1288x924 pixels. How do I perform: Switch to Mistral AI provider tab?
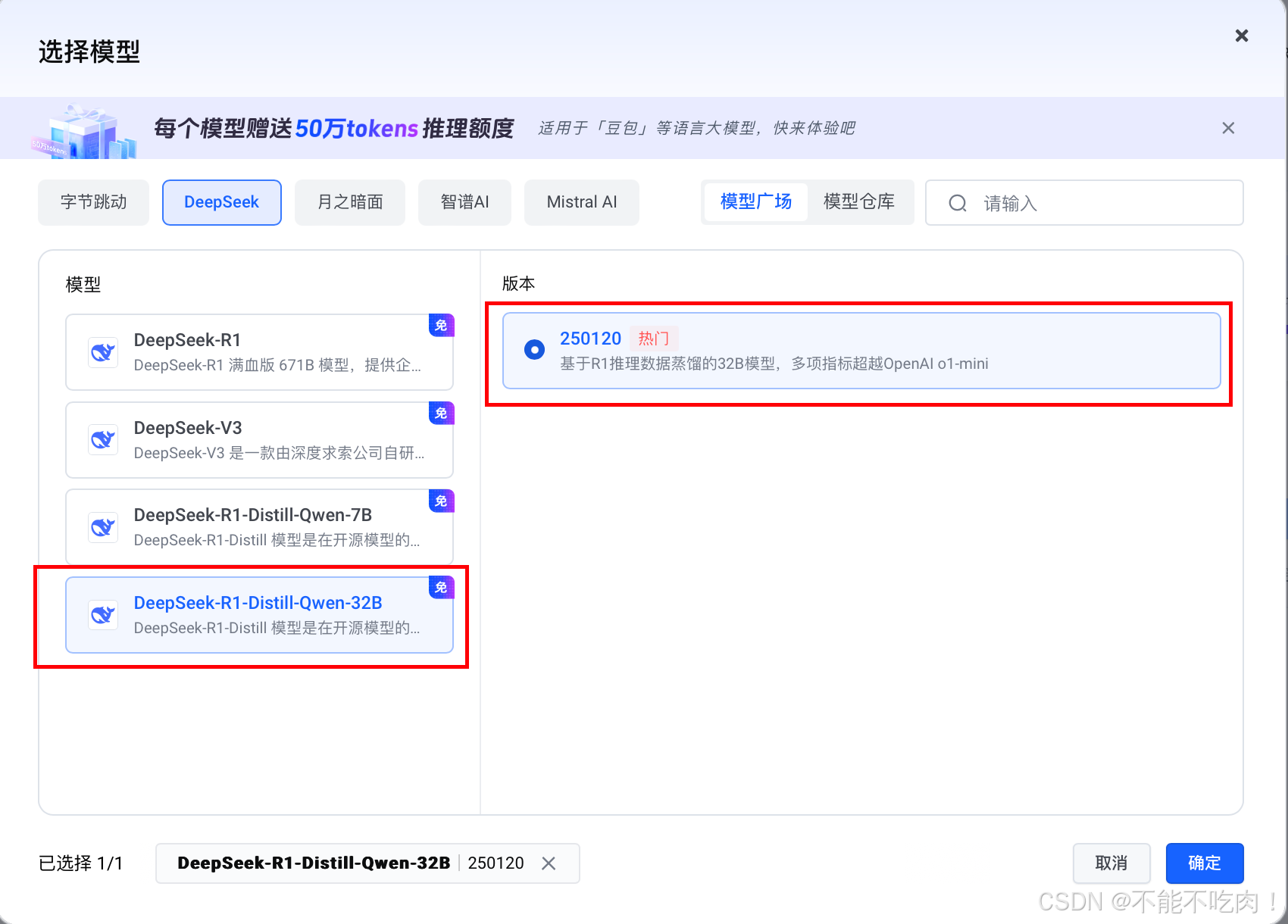click(x=582, y=202)
